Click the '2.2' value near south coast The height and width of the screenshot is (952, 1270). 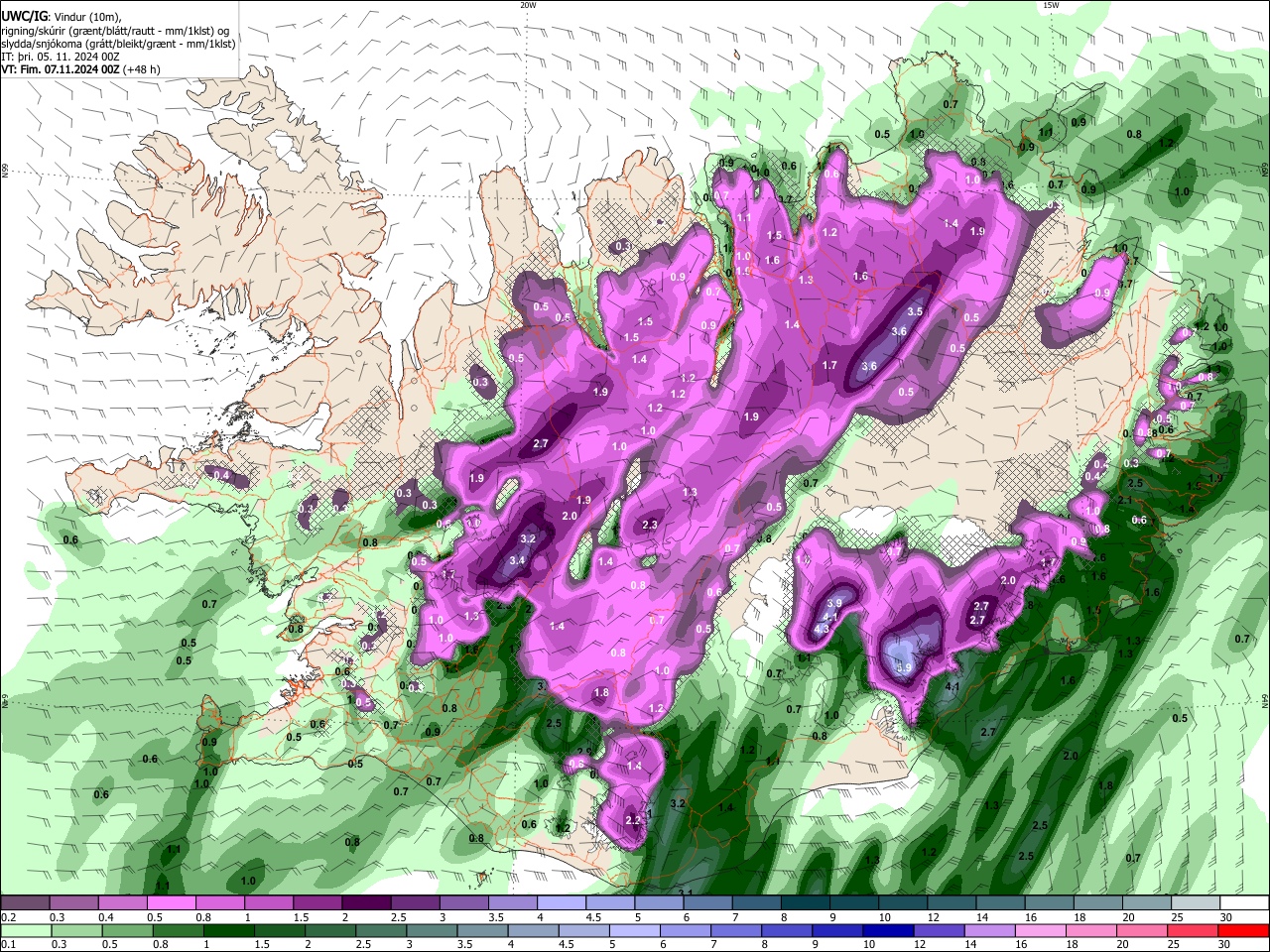[633, 820]
